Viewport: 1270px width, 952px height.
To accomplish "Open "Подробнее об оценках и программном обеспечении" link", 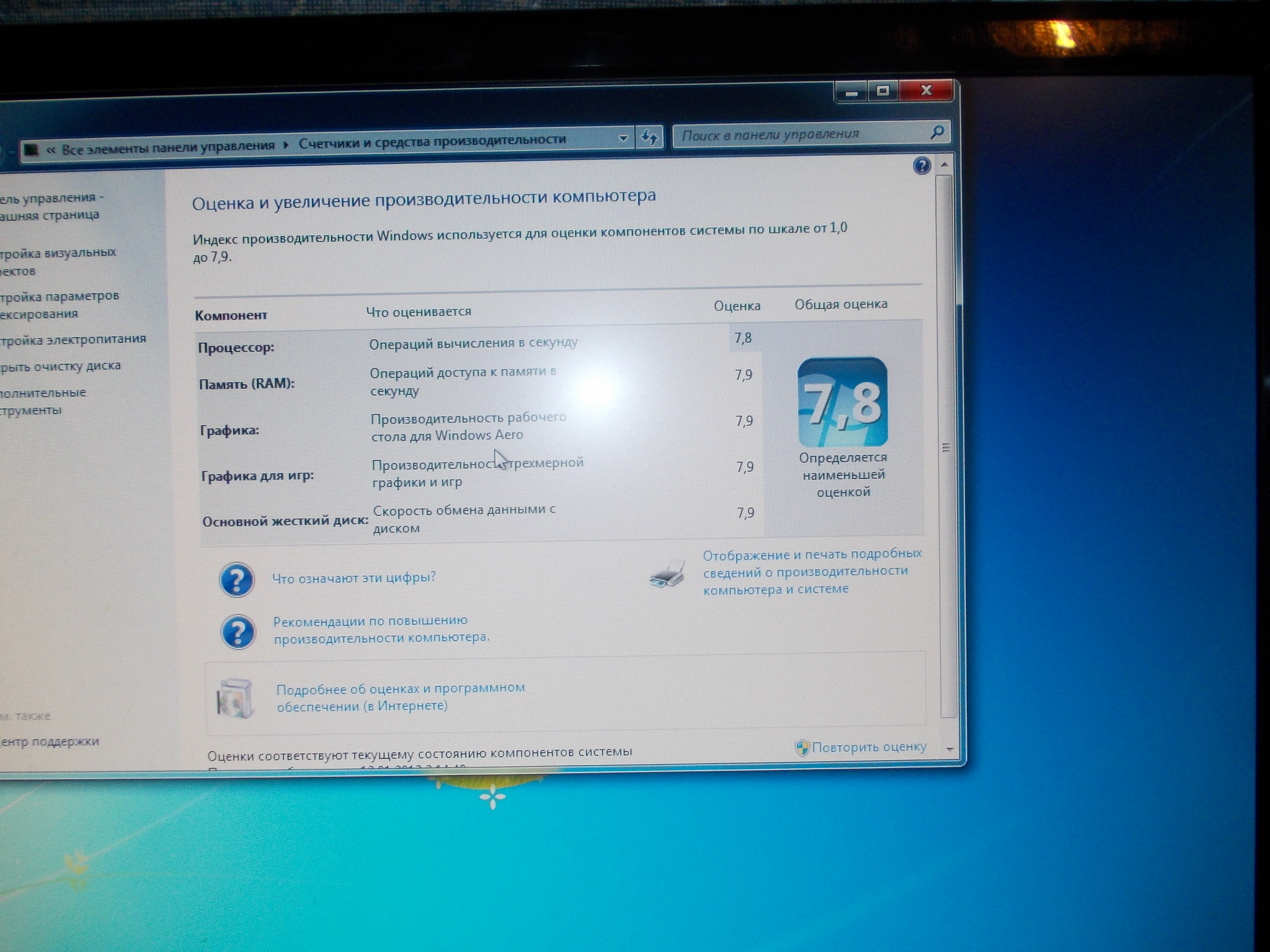I will [401, 697].
